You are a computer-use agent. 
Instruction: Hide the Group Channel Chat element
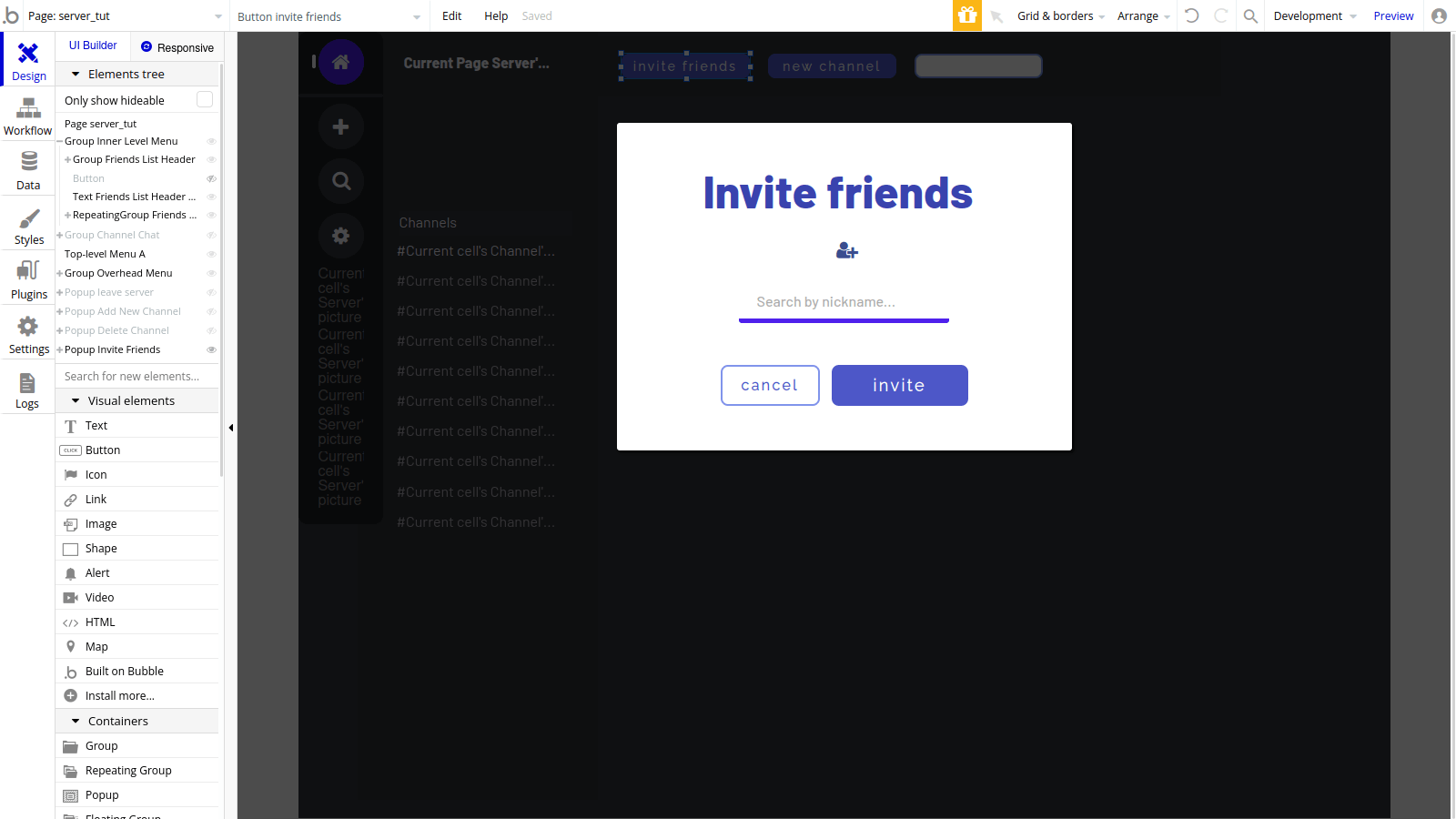tap(211, 235)
